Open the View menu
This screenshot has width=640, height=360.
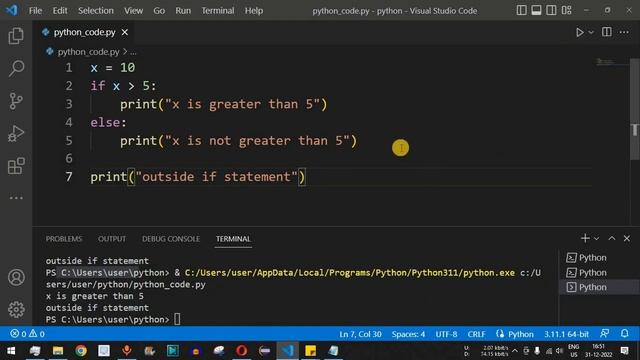(133, 11)
